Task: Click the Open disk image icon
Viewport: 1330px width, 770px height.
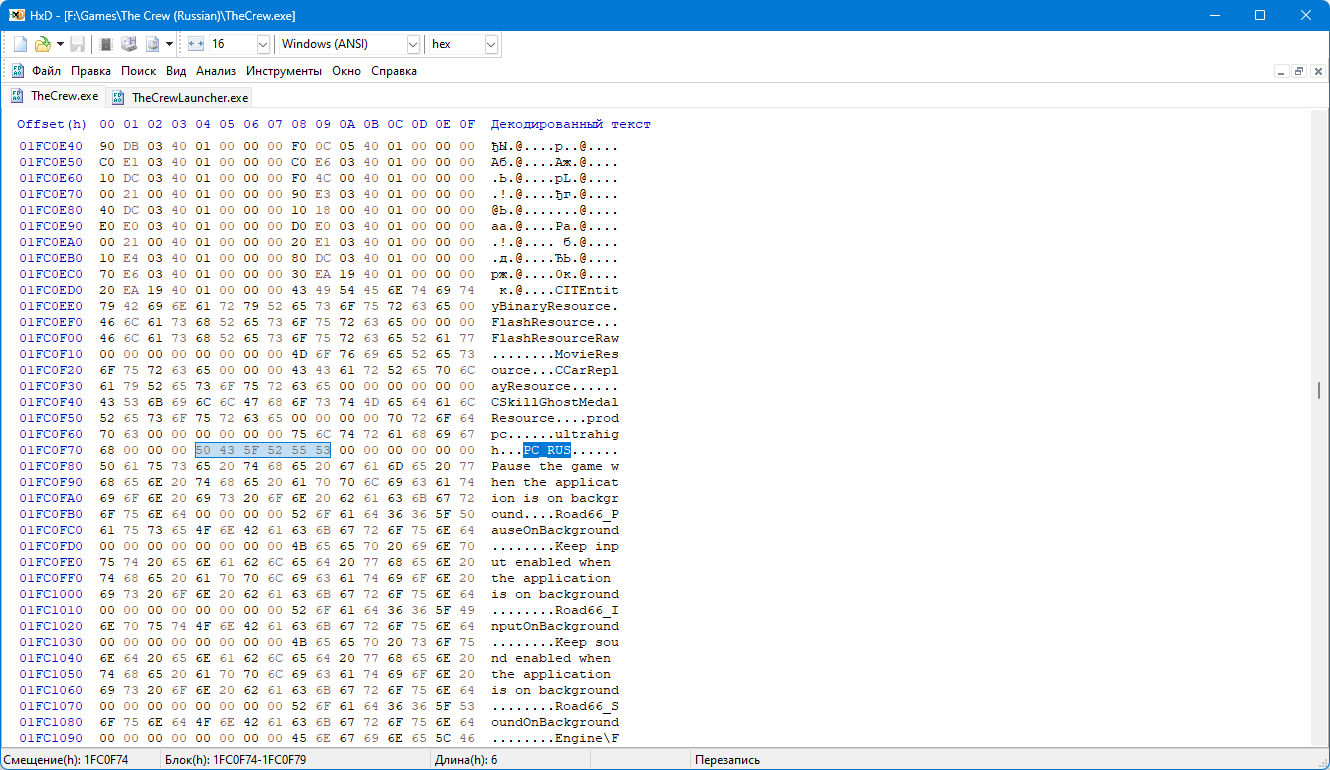Action: tap(152, 44)
